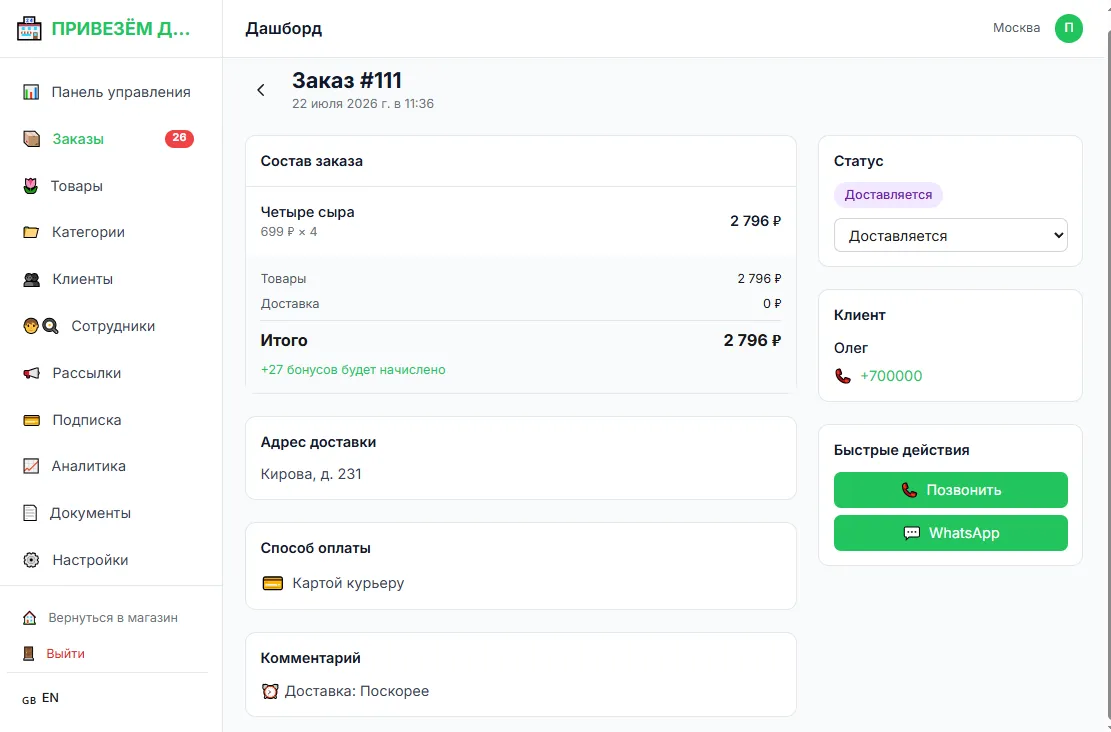Image resolution: width=1111 pixels, height=732 pixels.
Task: Click the green П user avatar
Action: pyautogui.click(x=1068, y=28)
